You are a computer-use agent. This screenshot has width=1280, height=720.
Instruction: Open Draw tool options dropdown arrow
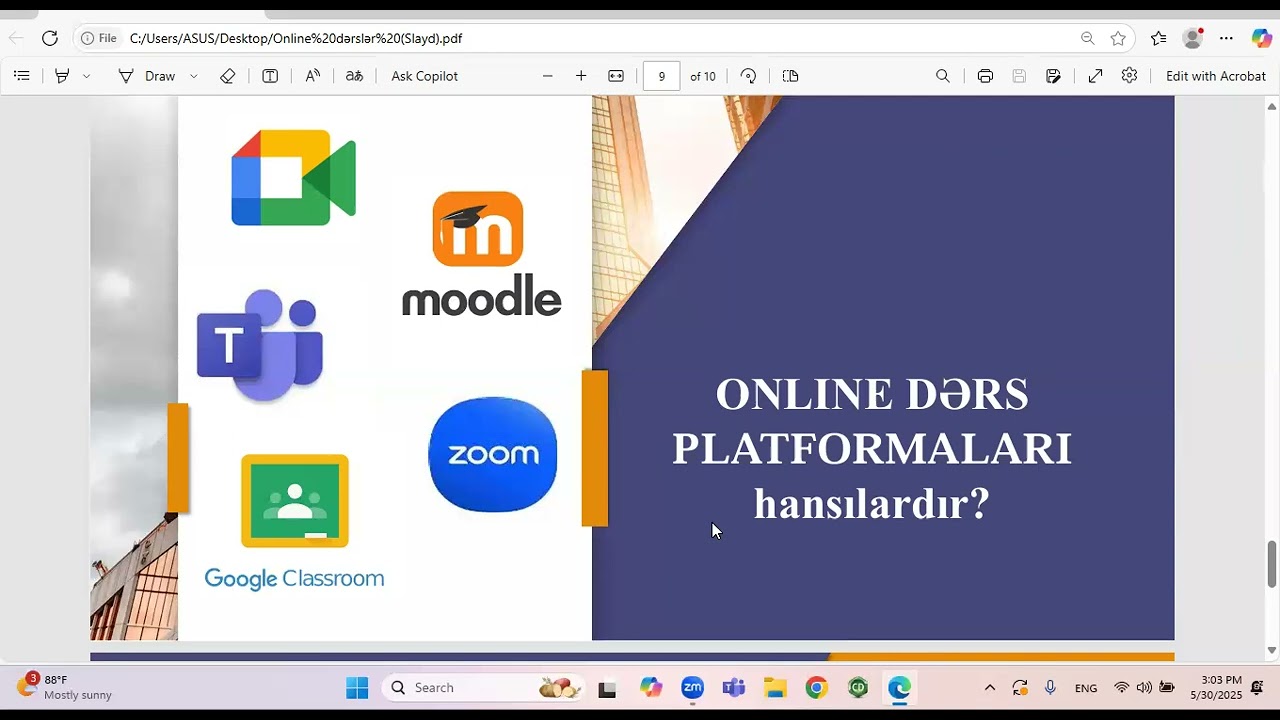click(x=194, y=76)
